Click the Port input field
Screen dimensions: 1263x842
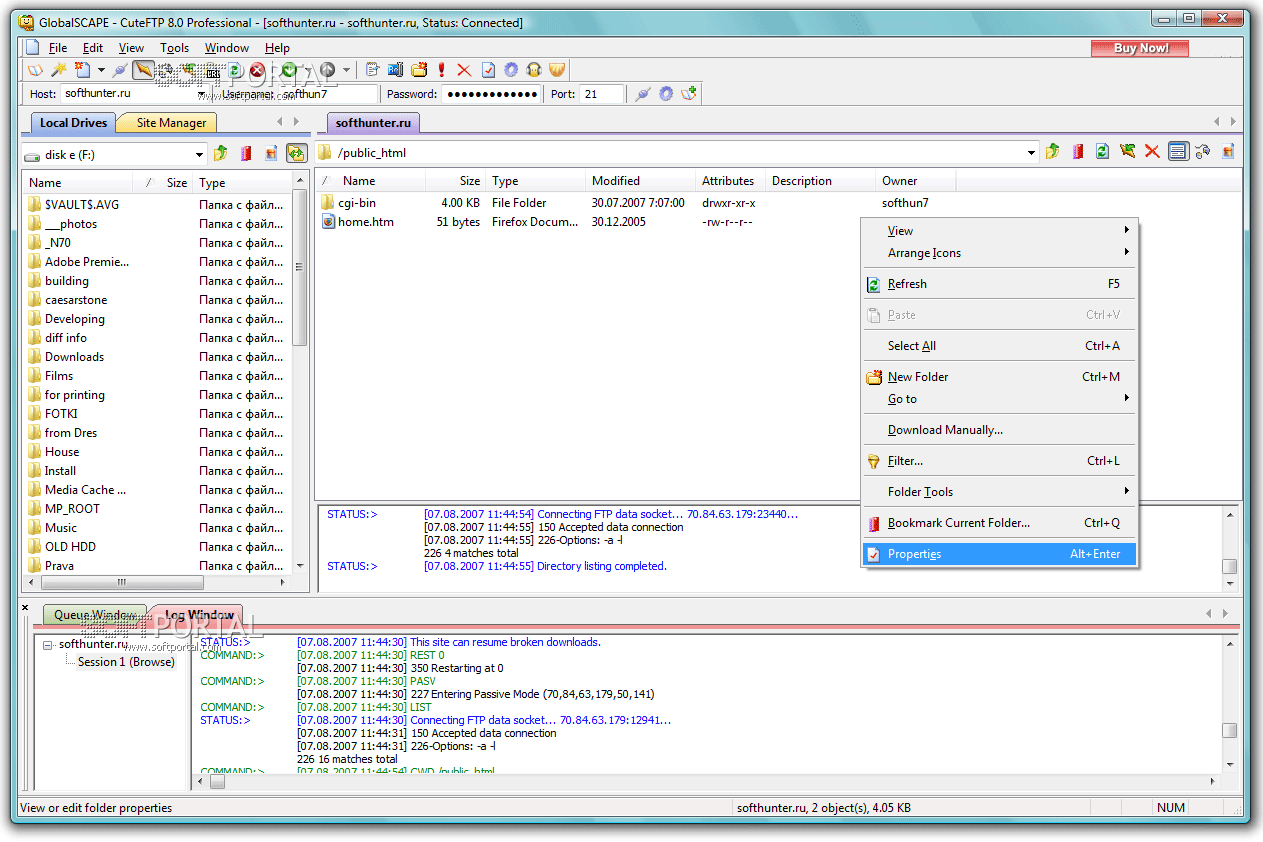click(x=601, y=94)
